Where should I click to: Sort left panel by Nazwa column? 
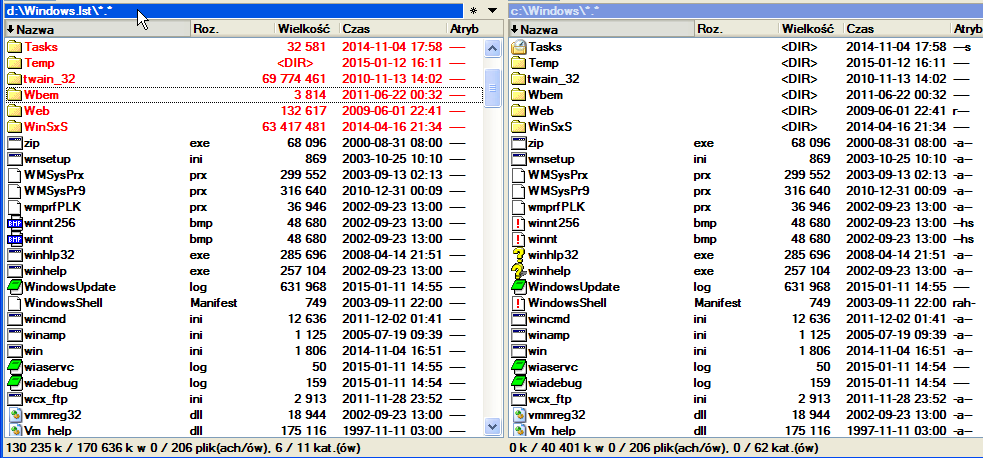click(97, 29)
